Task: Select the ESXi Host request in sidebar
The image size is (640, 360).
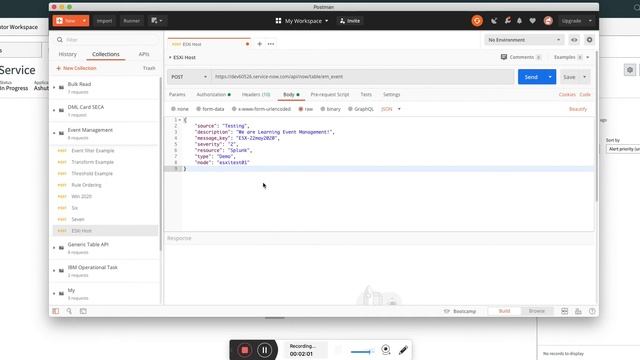Action: [106, 231]
